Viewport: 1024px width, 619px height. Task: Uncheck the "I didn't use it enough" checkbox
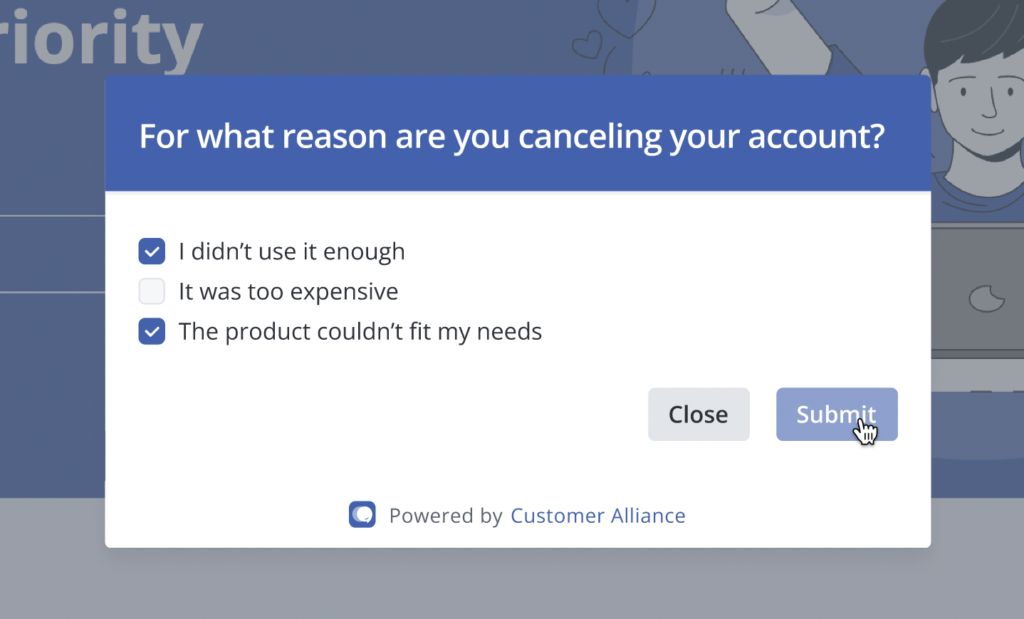point(152,251)
